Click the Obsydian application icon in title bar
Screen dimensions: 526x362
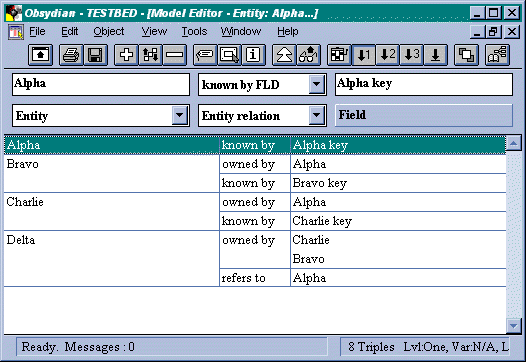point(14,13)
